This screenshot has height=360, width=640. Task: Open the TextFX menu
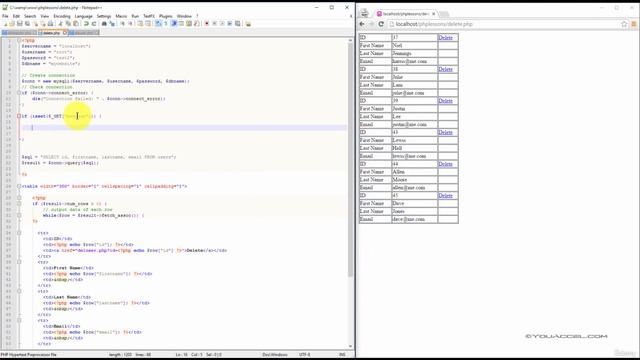[149, 16]
